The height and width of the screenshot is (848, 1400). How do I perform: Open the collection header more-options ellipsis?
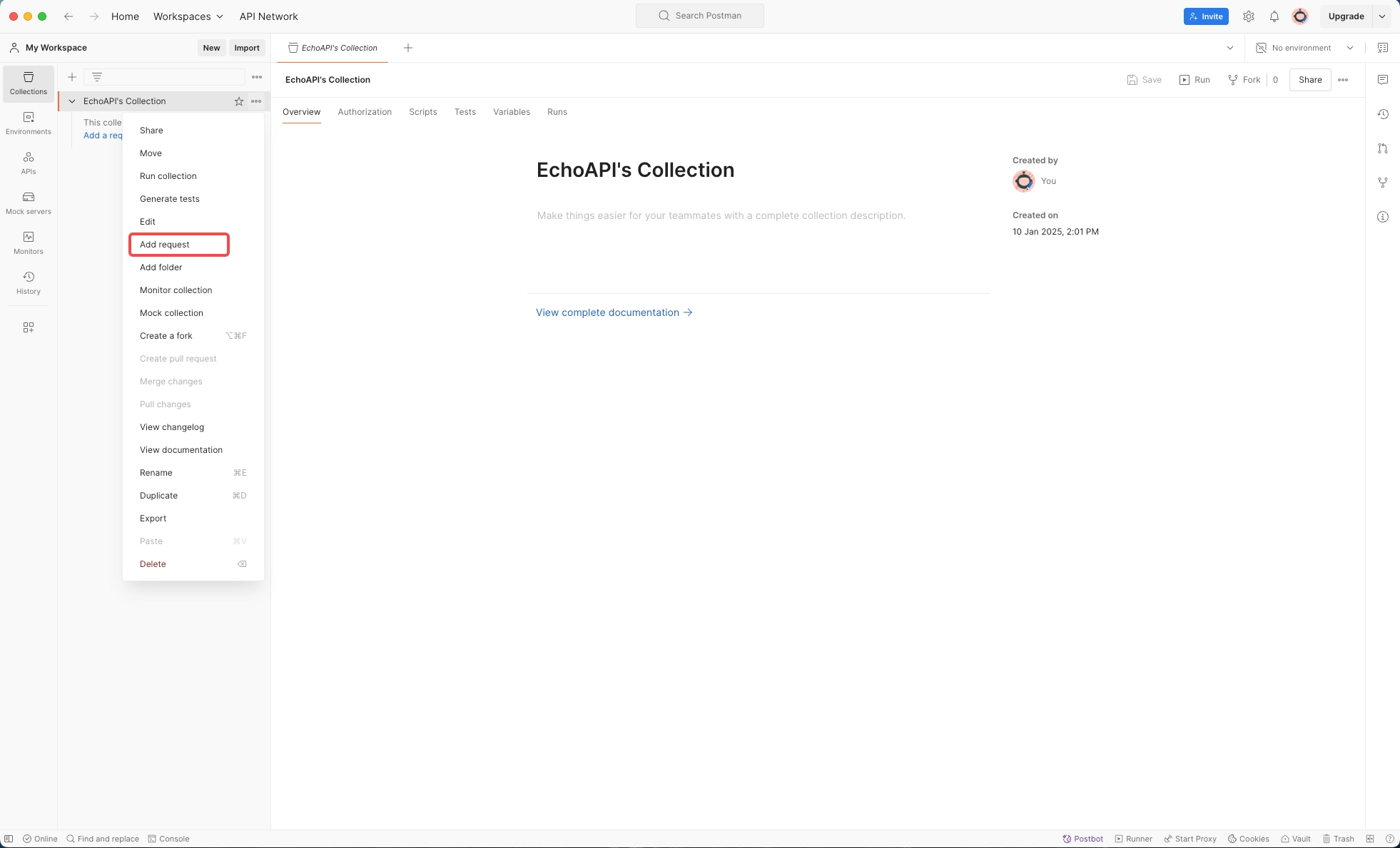pos(1343,80)
